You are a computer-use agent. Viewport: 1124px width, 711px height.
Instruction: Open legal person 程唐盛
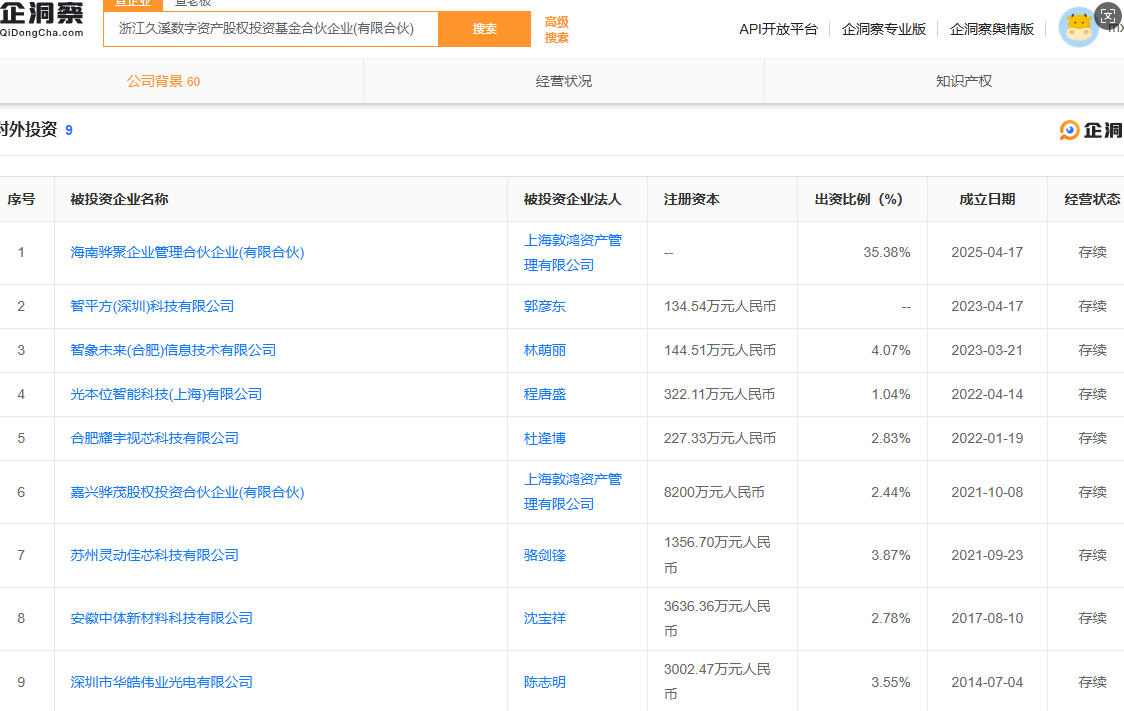click(545, 394)
